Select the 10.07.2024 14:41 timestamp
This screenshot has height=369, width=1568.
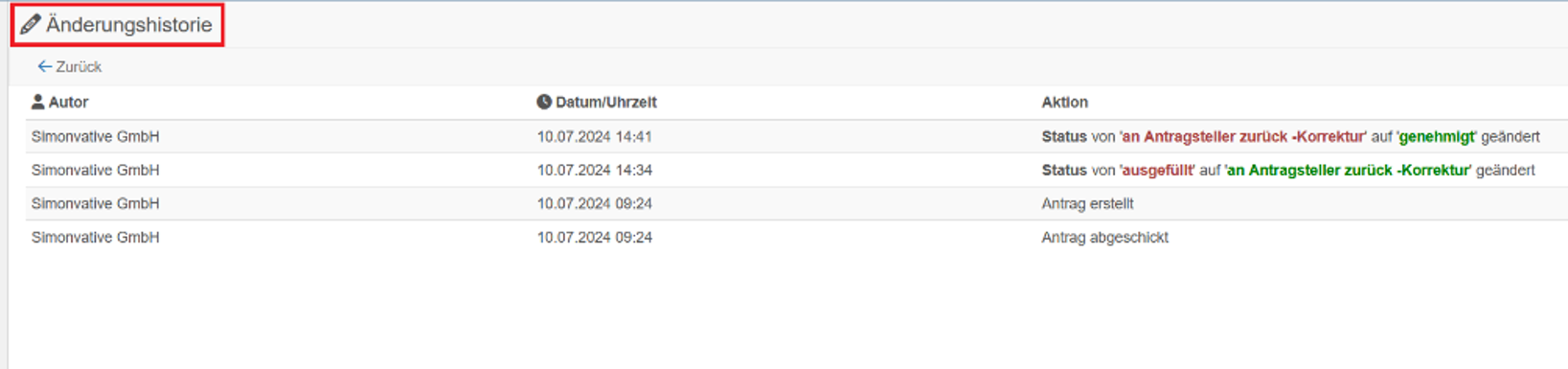(x=594, y=136)
